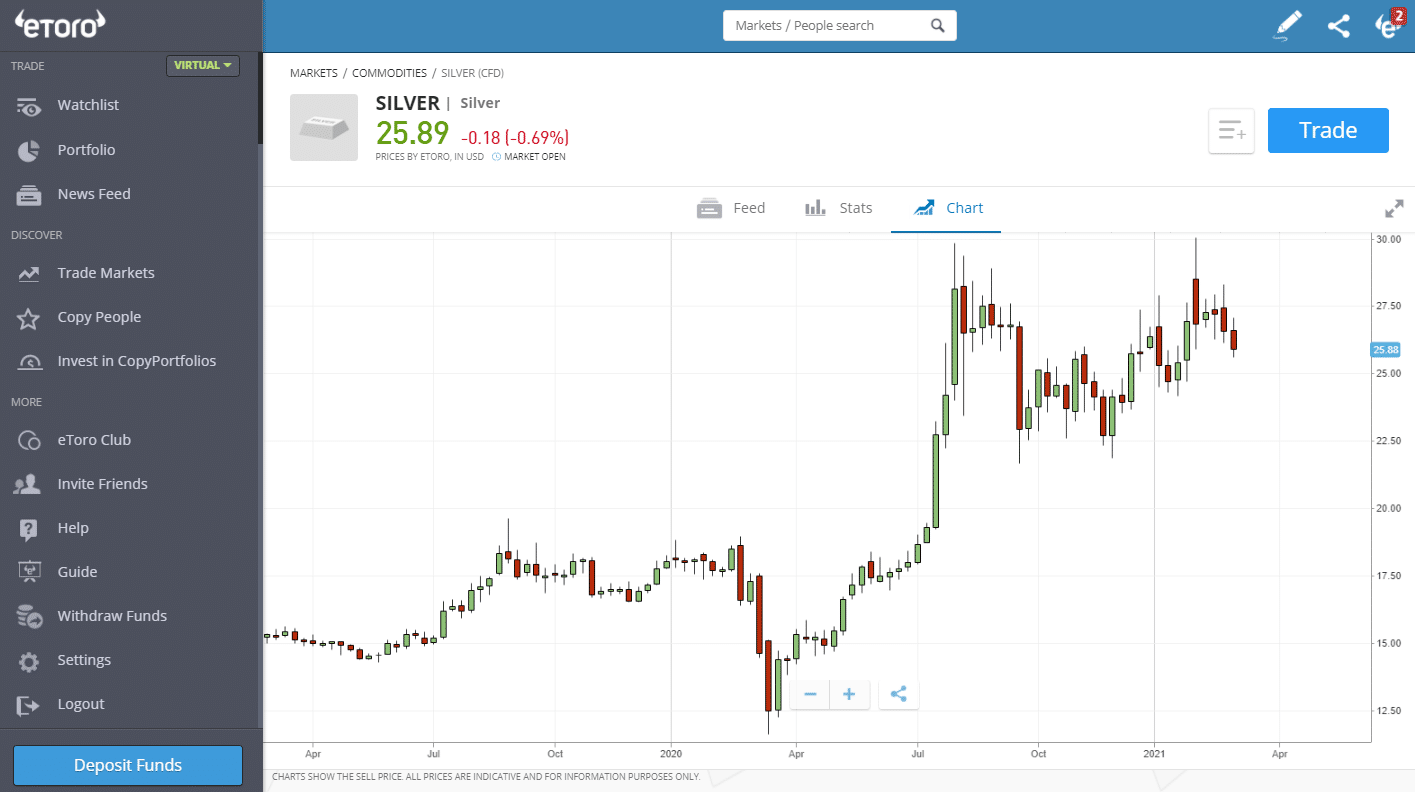Open Settings from sidebar
Screen dimensions: 1415x792
[84, 660]
